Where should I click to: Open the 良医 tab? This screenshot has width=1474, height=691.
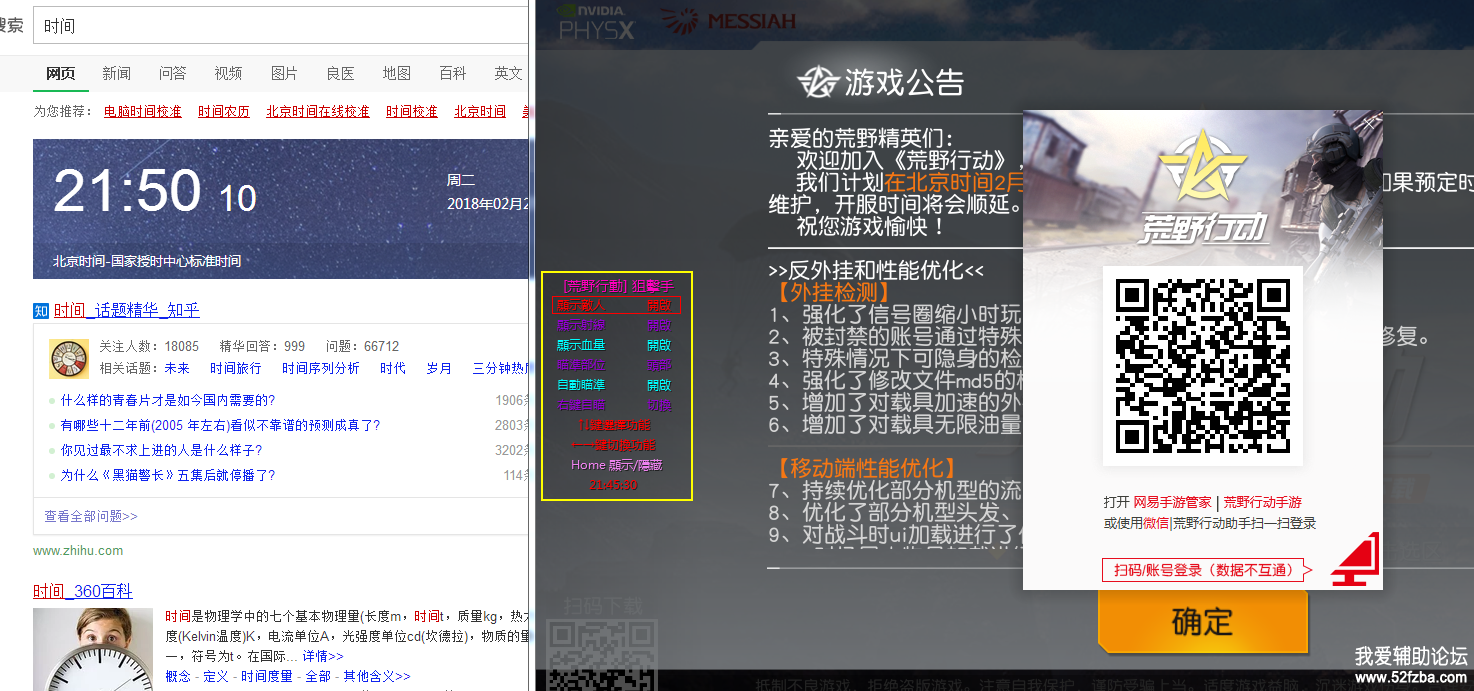pyautogui.click(x=340, y=73)
